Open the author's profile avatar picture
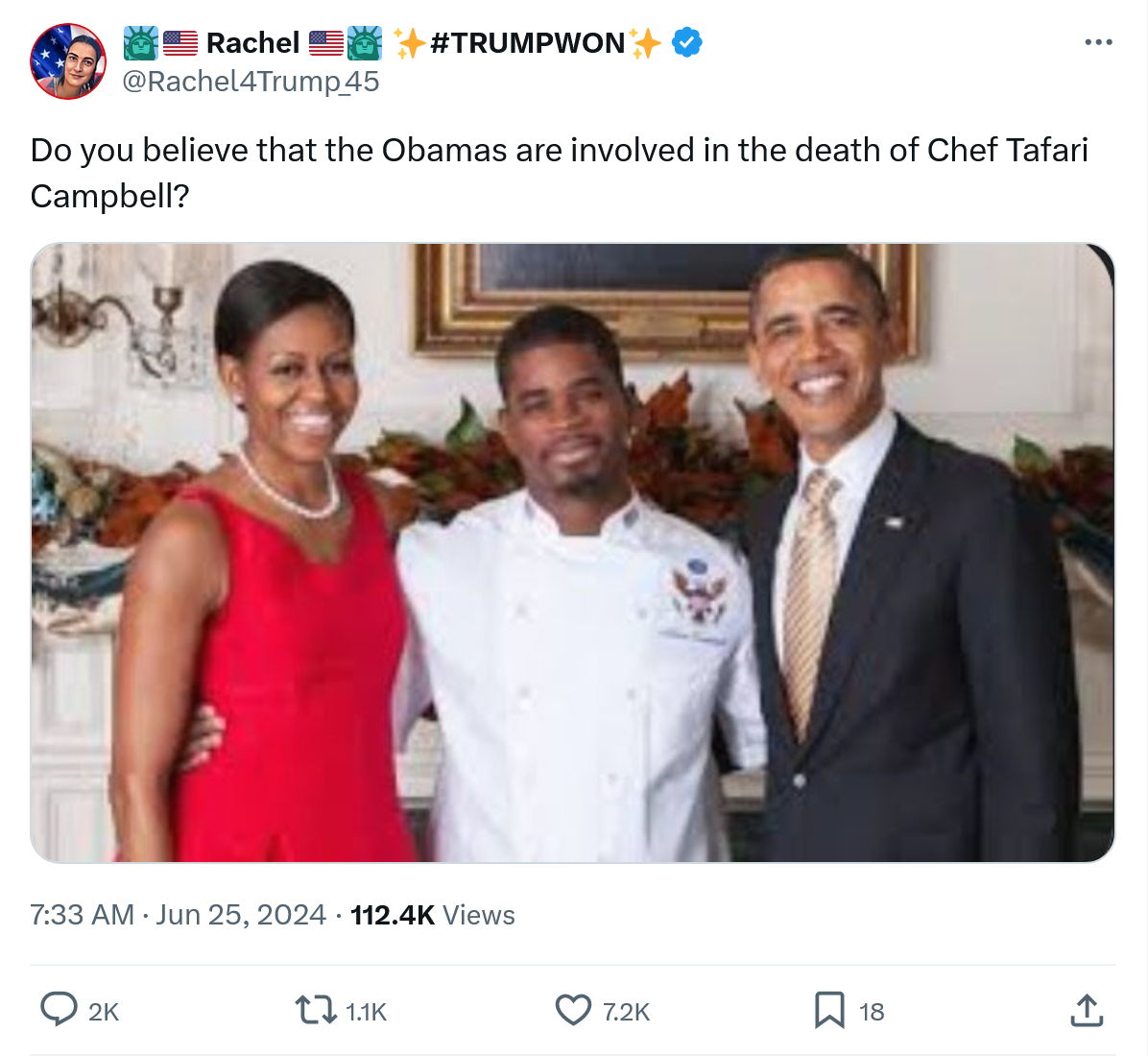The height and width of the screenshot is (1056, 1148). pos(68,61)
